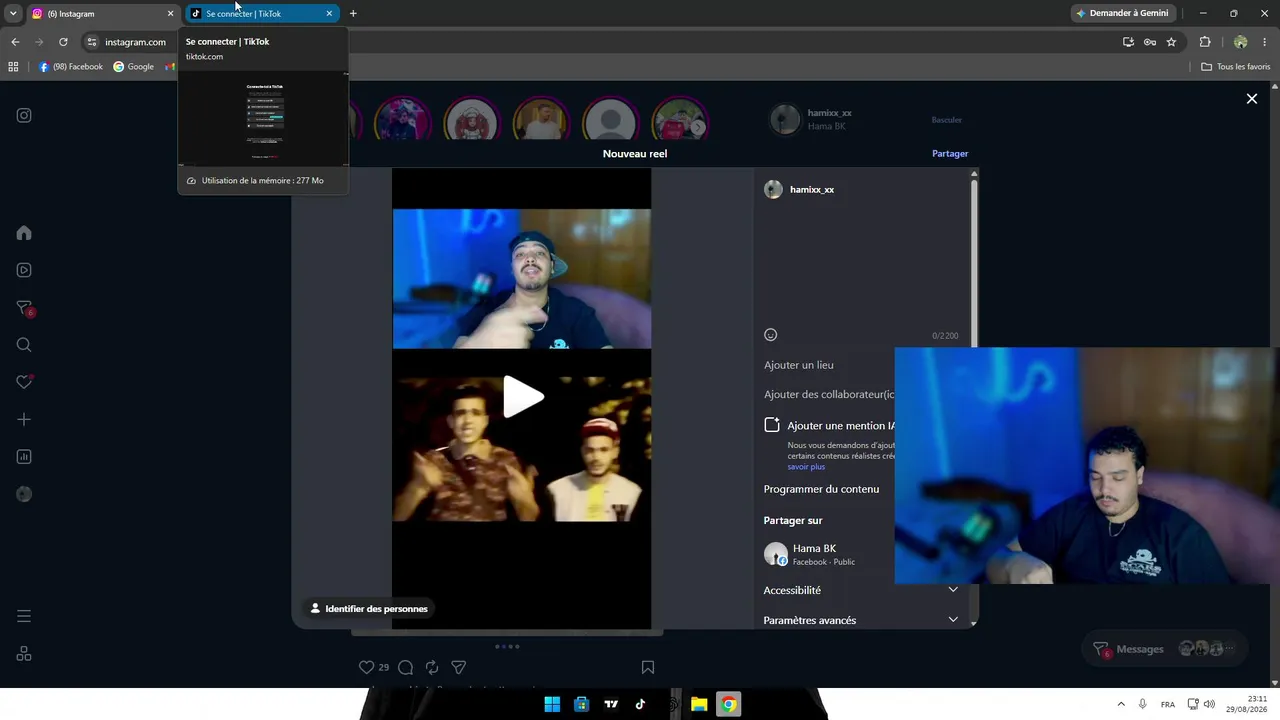Comment on the post below the dialog
This screenshot has width=1280, height=720.
pos(405,667)
